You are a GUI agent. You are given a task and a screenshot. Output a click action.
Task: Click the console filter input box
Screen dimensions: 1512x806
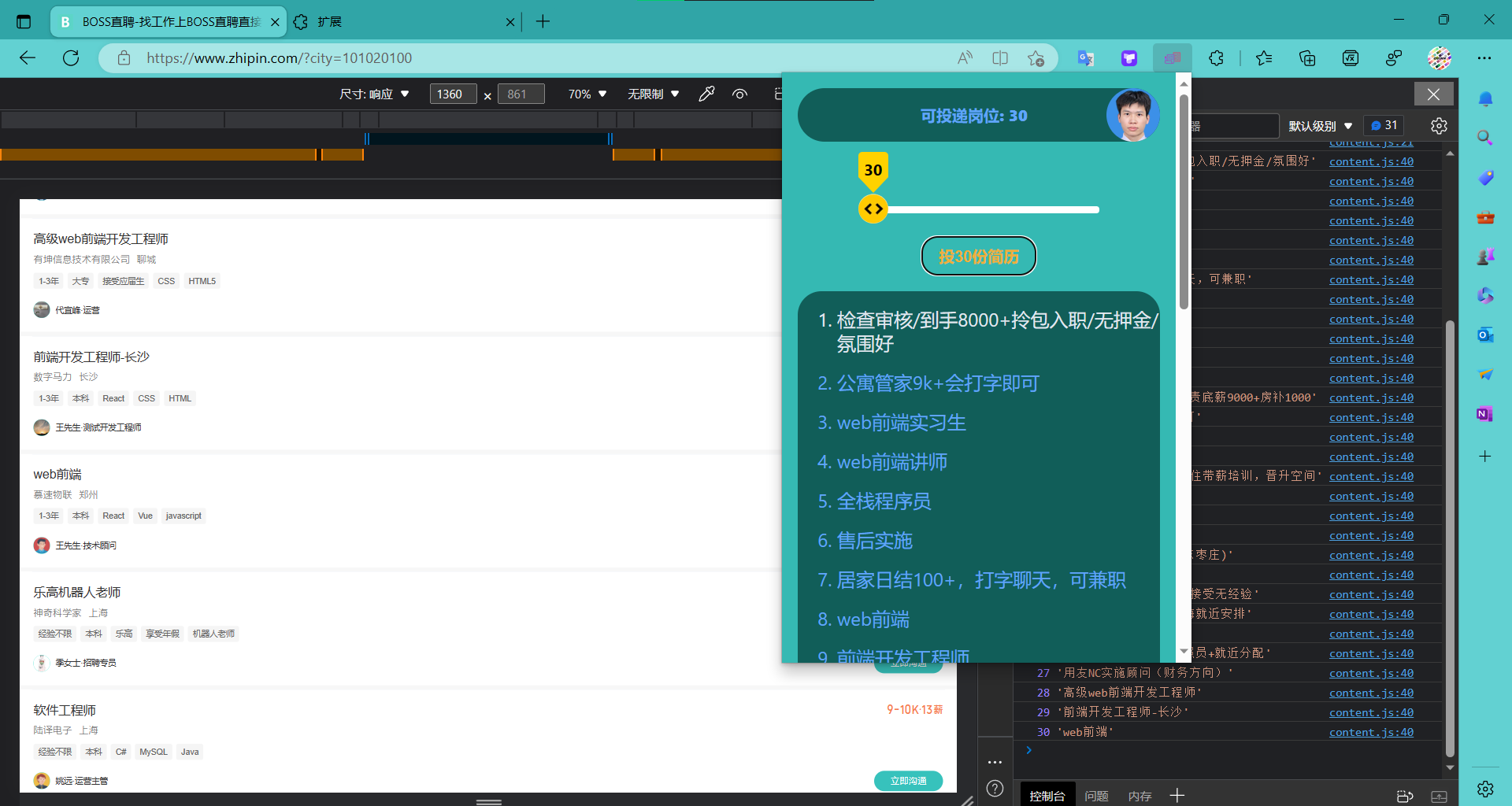click(1235, 126)
